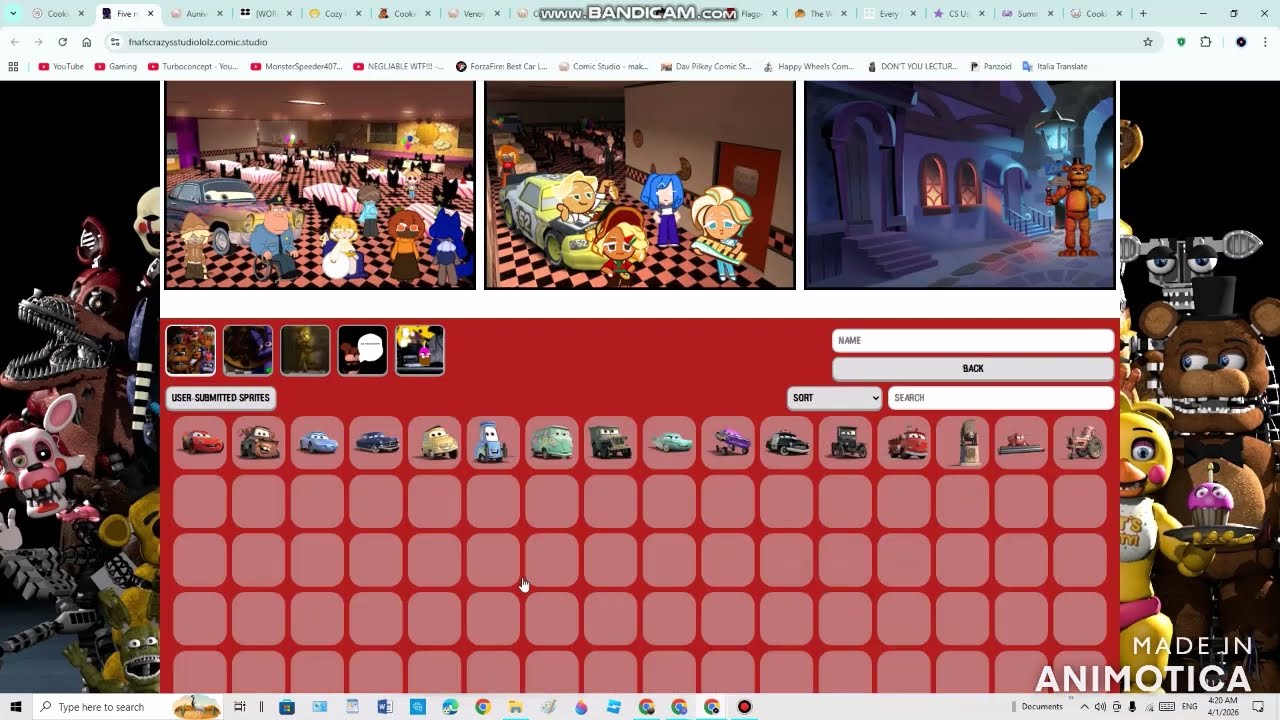Select the Red fire truck sprite

904,442
